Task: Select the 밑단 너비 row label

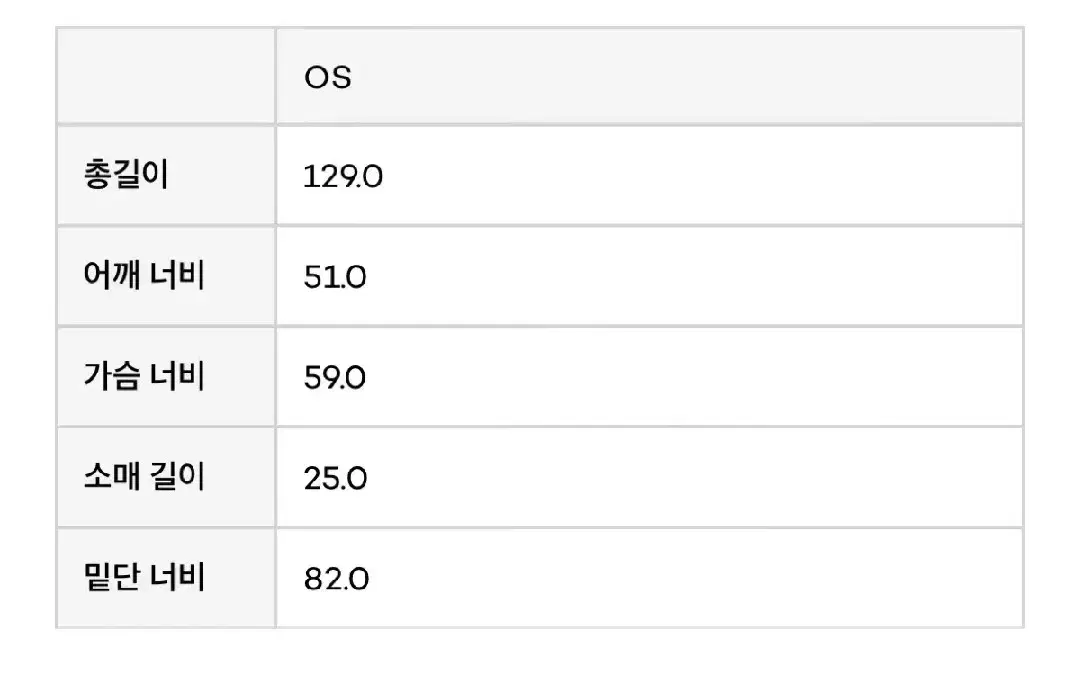Action: tap(144, 577)
